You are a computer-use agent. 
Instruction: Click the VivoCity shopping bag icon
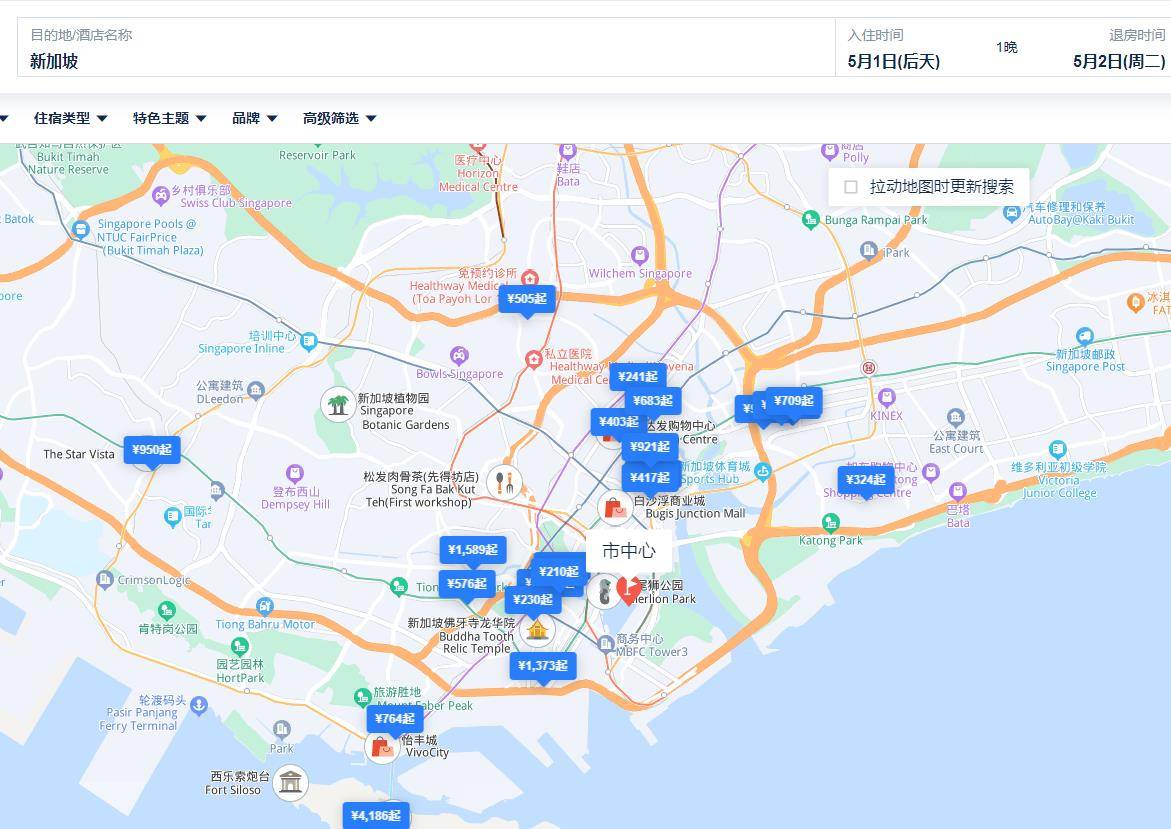[382, 746]
